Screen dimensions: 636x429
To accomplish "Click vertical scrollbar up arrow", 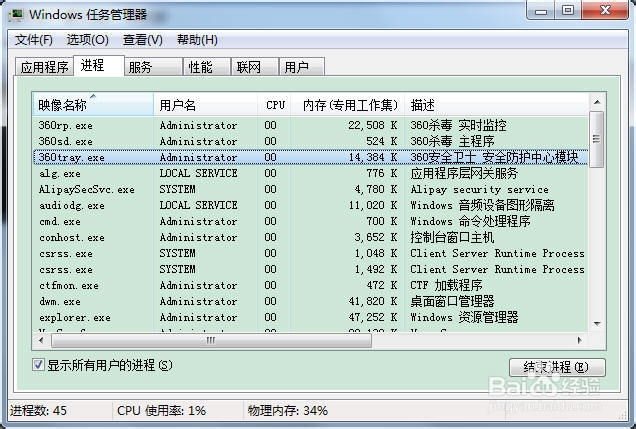I will point(597,102).
